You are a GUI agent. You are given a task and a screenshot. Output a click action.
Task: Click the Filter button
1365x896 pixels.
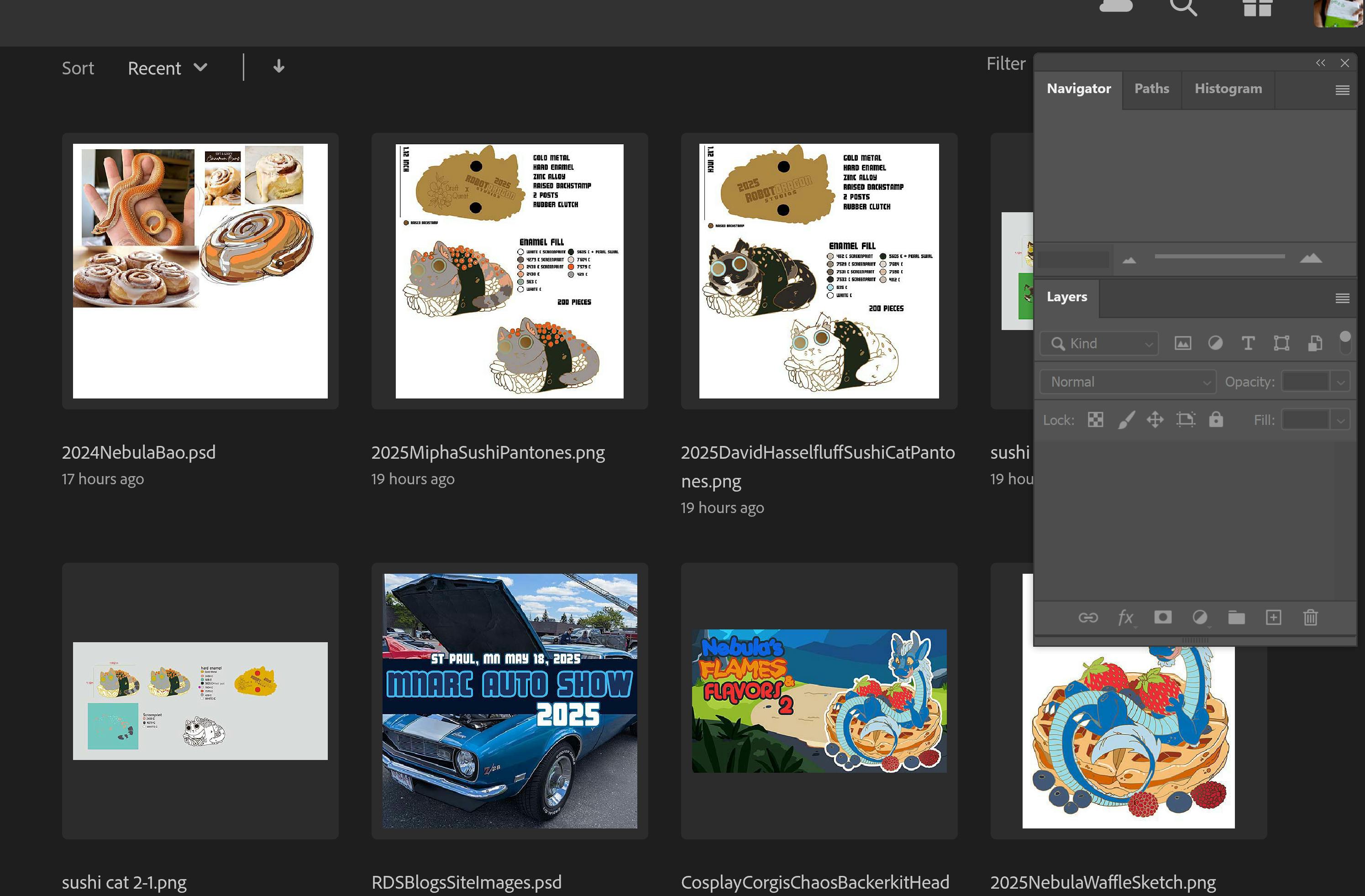coord(1005,63)
